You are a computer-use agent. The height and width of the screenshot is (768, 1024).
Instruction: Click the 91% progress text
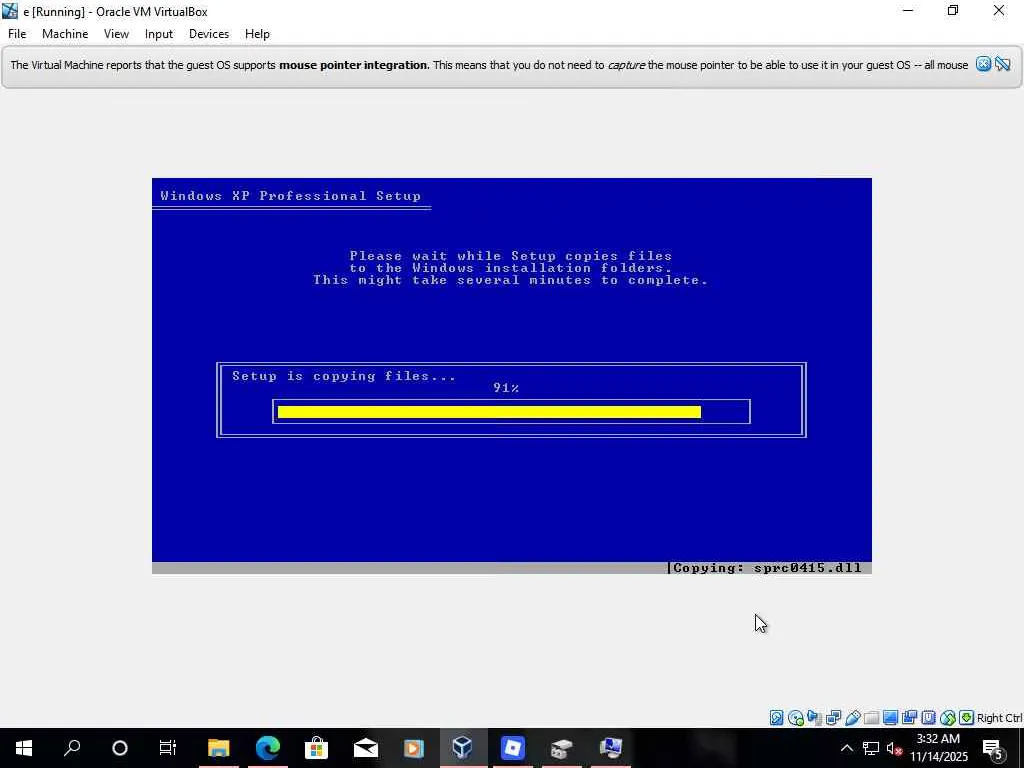(506, 388)
